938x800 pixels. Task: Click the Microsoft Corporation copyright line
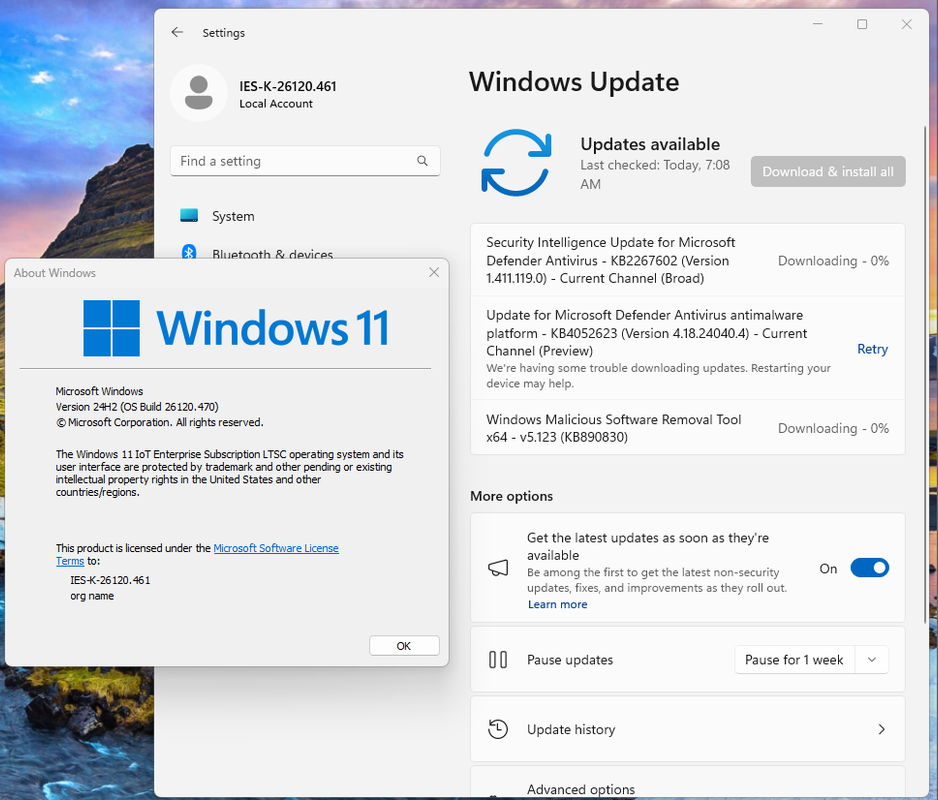(x=160, y=422)
